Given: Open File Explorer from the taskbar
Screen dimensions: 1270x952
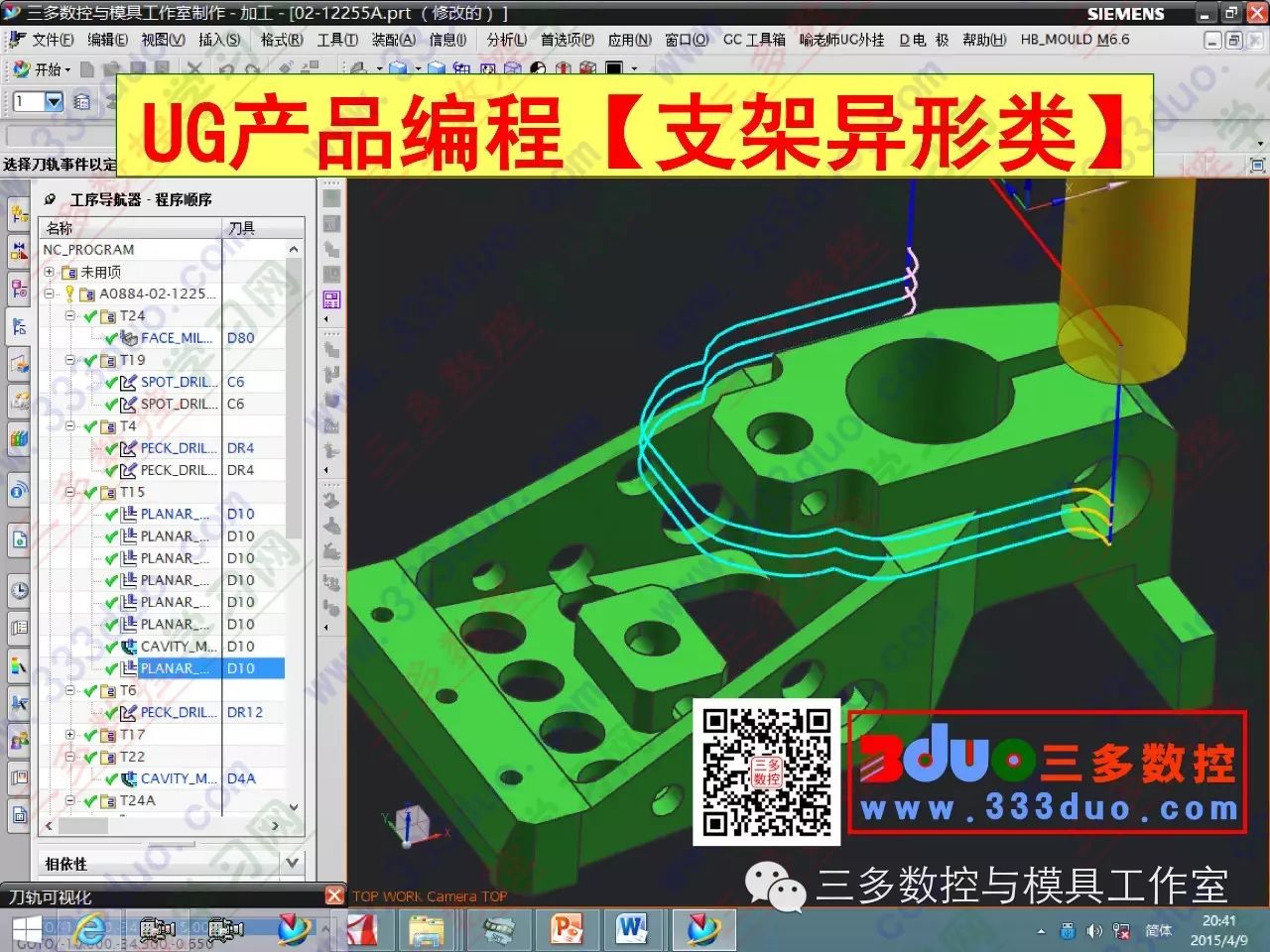Looking at the screenshot, I should tap(427, 929).
